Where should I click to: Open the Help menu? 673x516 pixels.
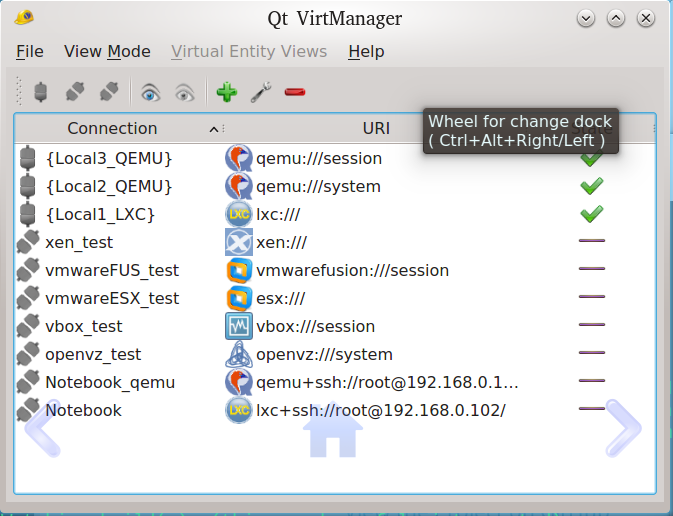pos(366,52)
